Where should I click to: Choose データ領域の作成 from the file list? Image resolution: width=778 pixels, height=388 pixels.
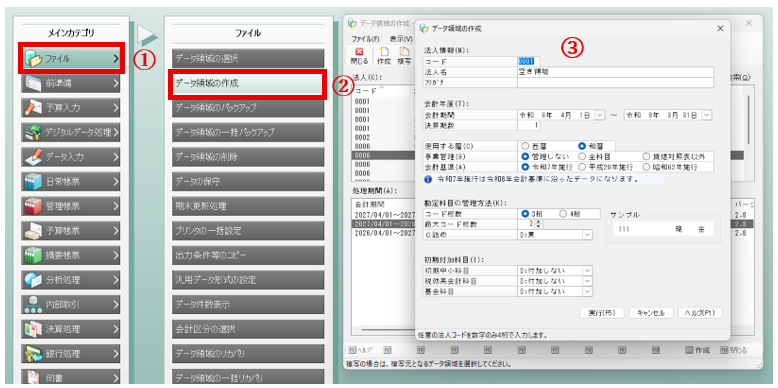(x=248, y=83)
